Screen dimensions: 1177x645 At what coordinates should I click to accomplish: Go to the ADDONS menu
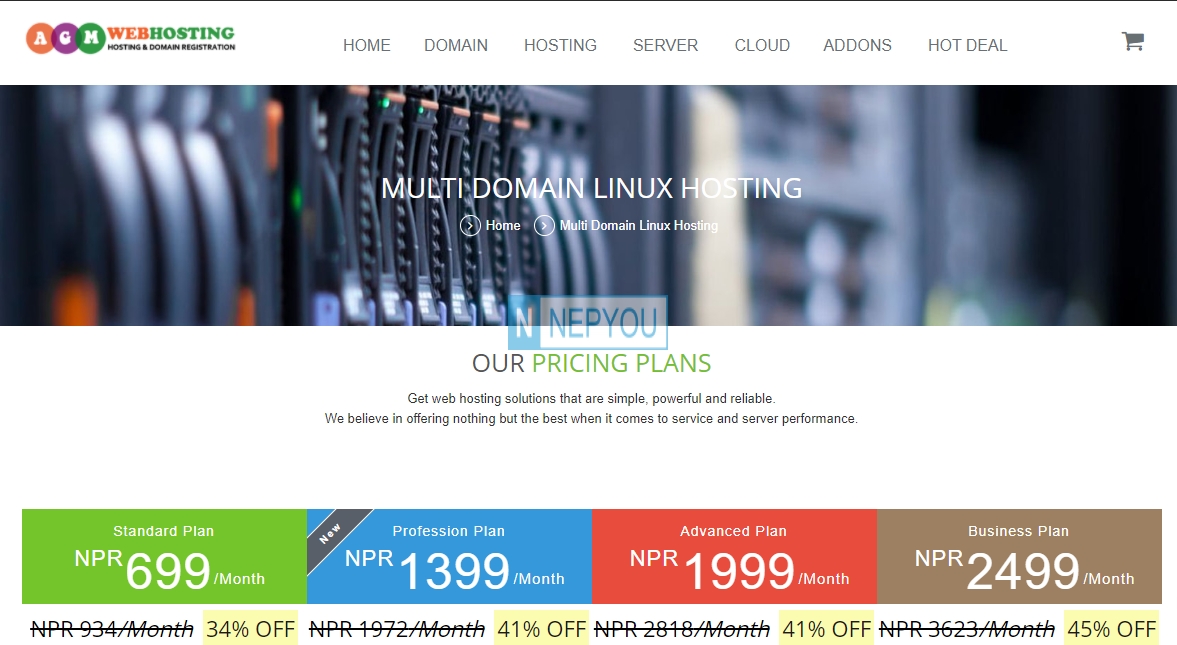click(857, 46)
